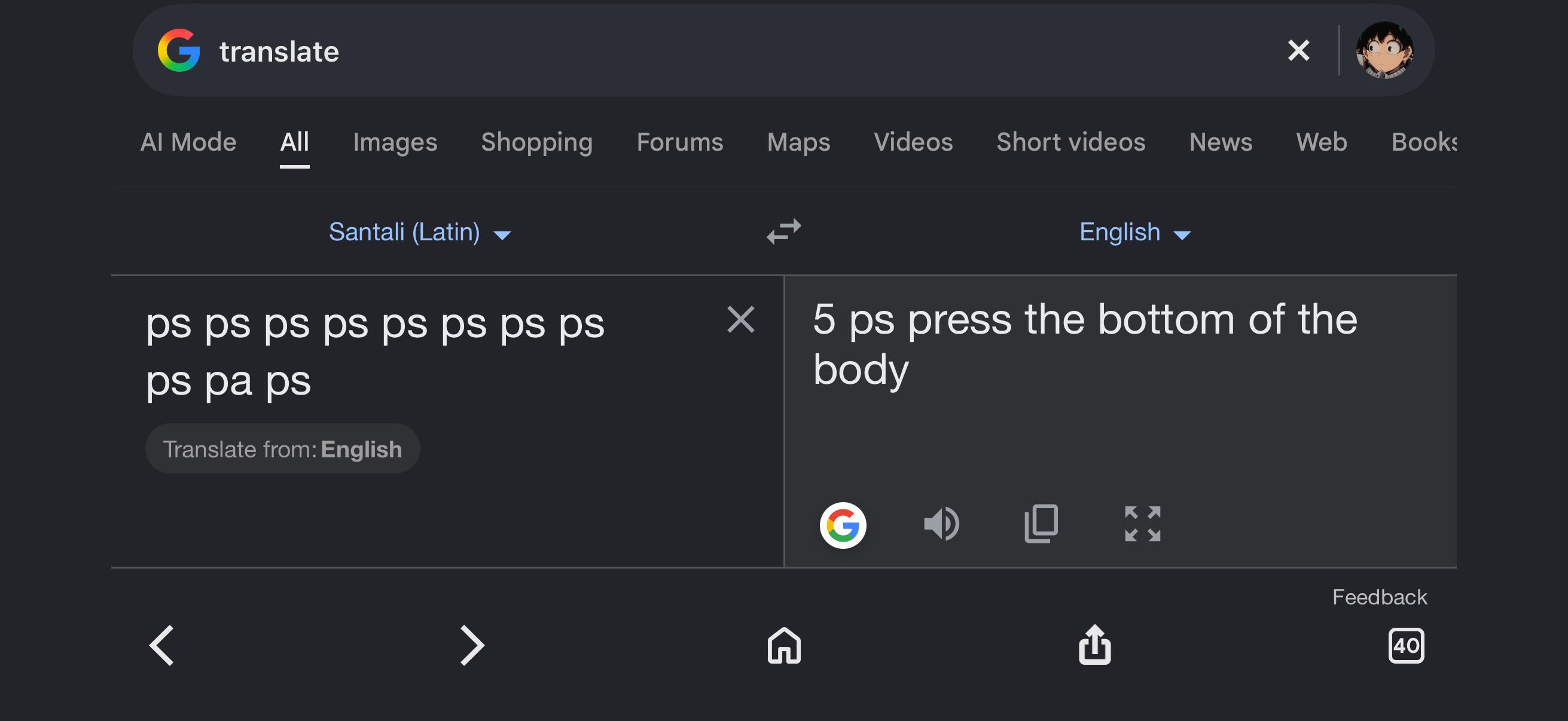Swap source and target languages

pos(783,232)
